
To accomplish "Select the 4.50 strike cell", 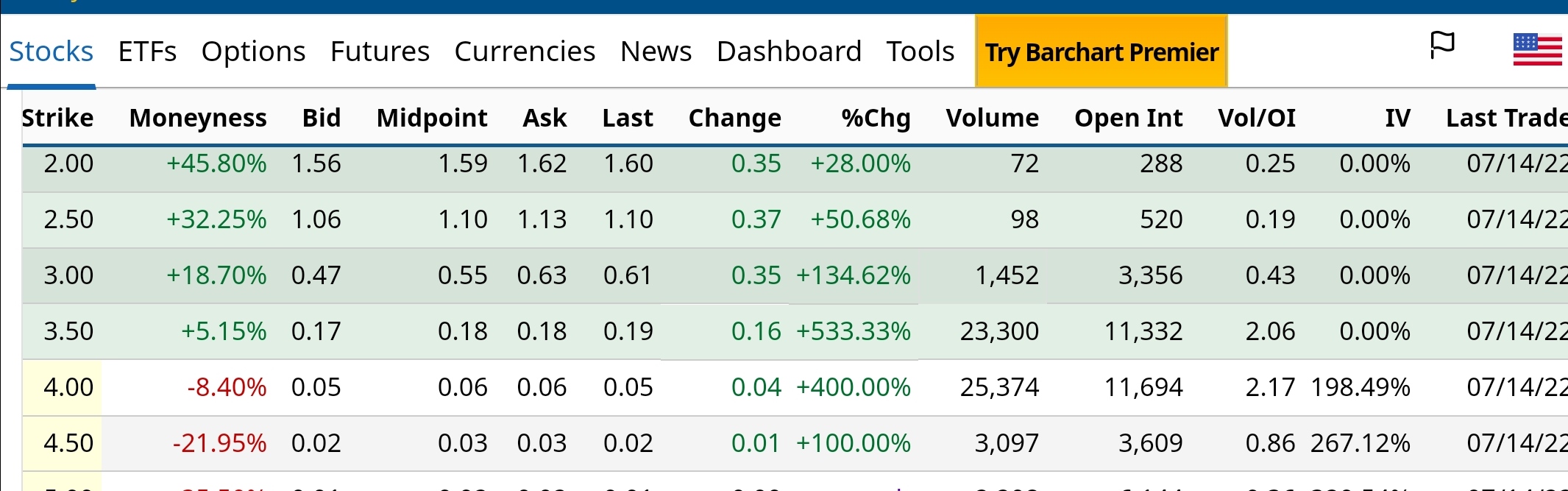I will 68,443.
